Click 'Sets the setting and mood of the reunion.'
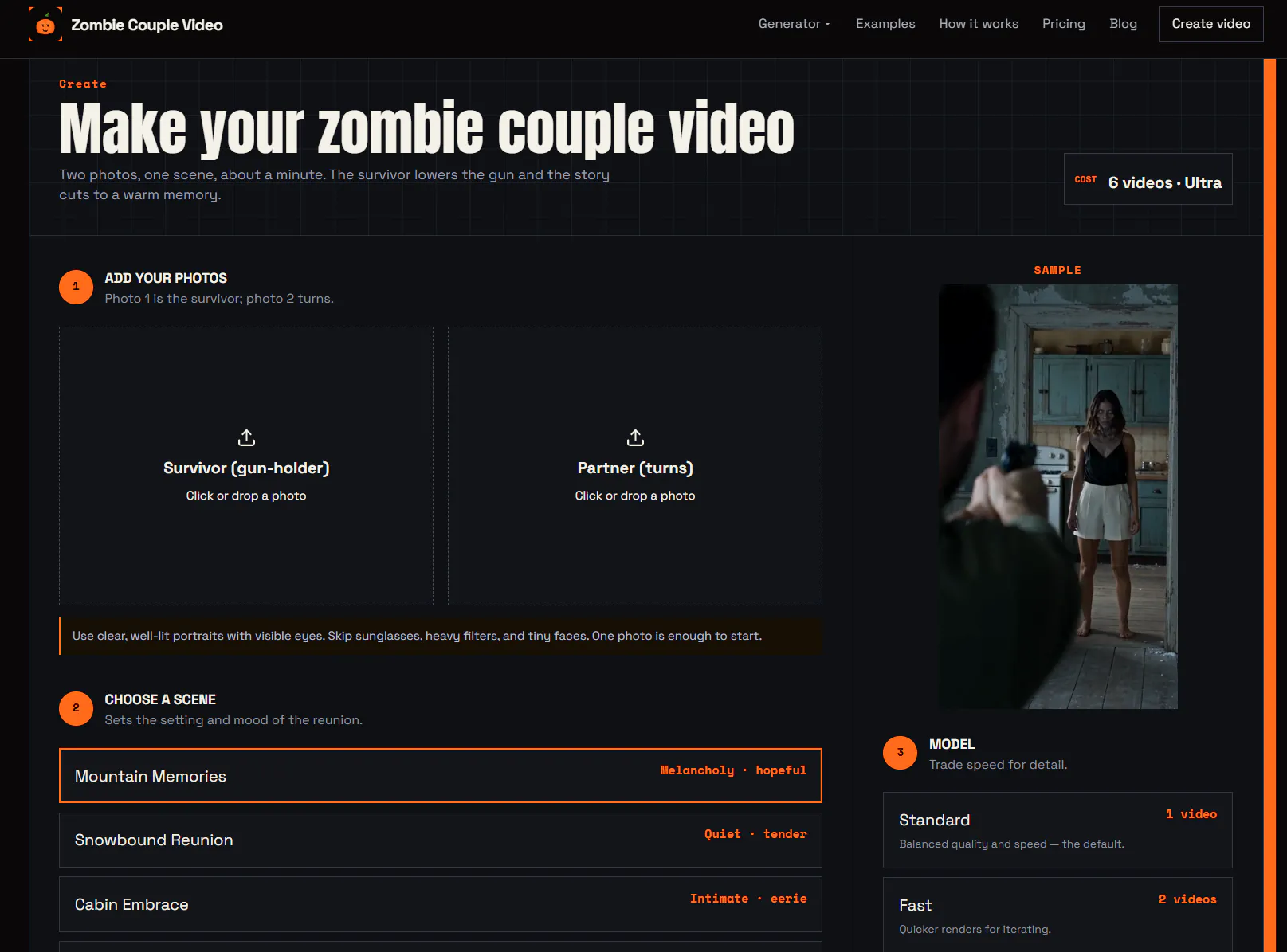The height and width of the screenshot is (952, 1287). click(x=233, y=720)
